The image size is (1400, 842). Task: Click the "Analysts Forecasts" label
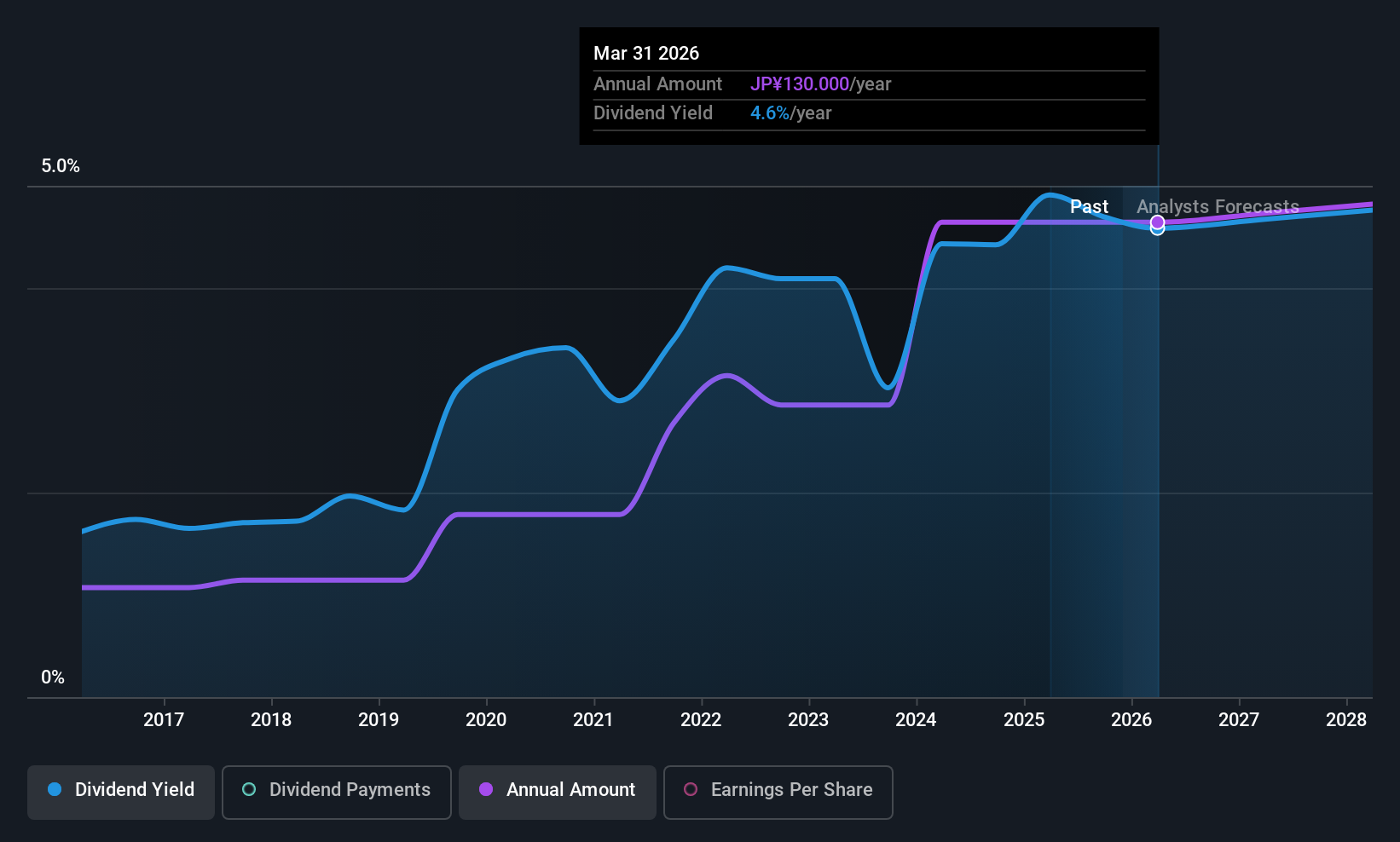tap(1218, 207)
